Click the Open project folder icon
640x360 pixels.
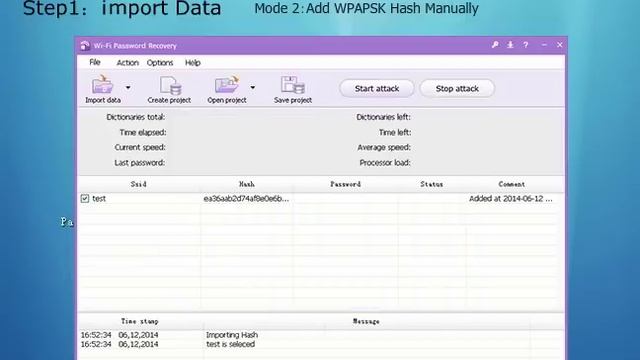click(227, 84)
